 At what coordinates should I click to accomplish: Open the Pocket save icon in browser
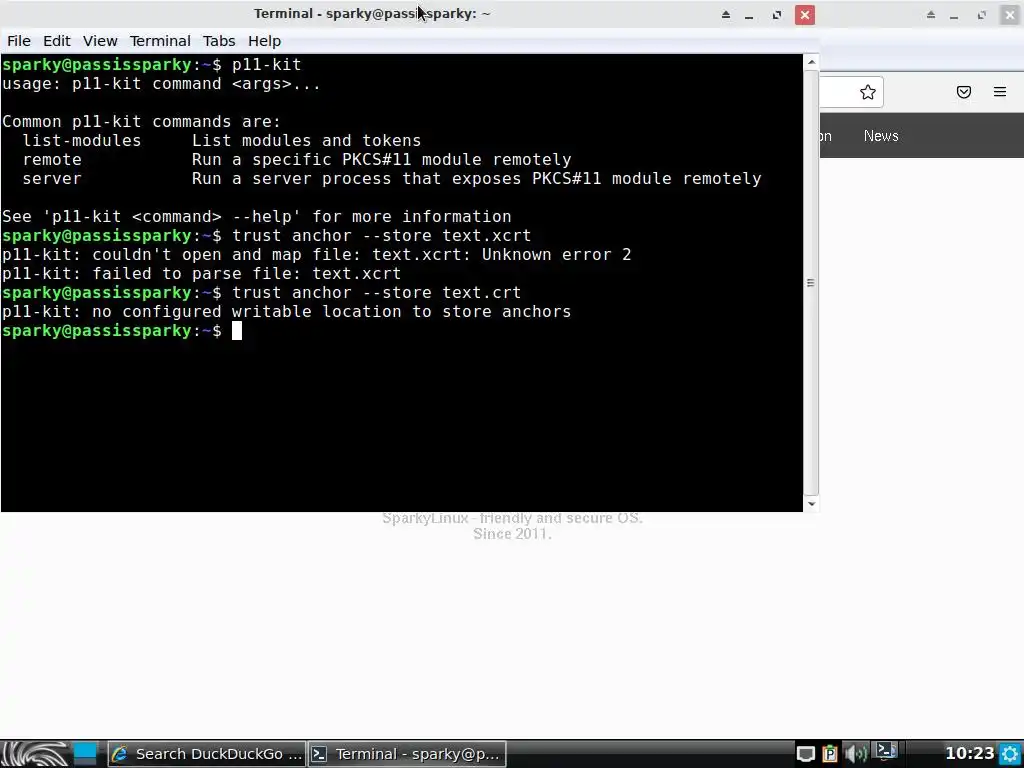pos(964,92)
